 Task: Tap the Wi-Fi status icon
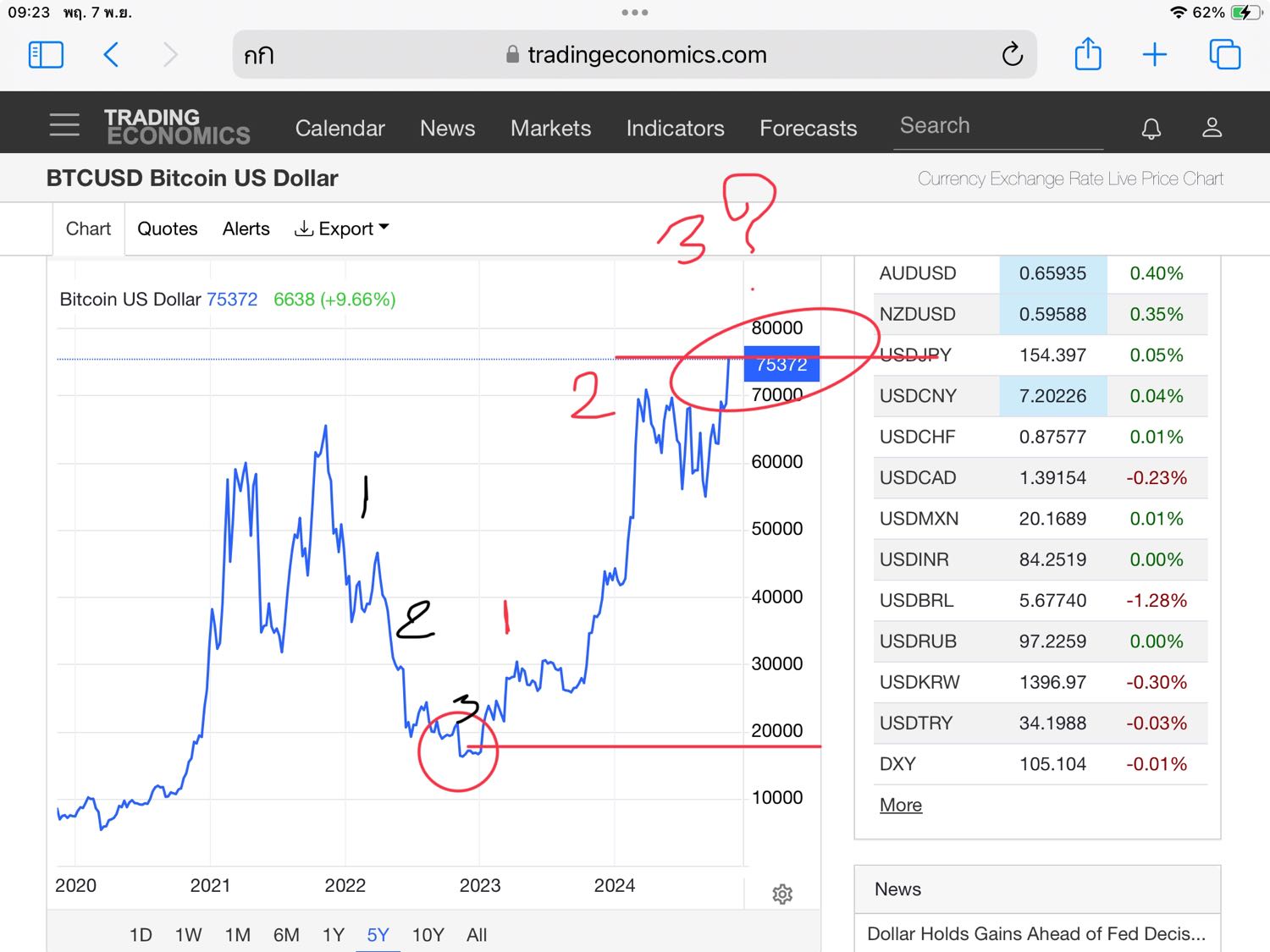[x=1178, y=13]
